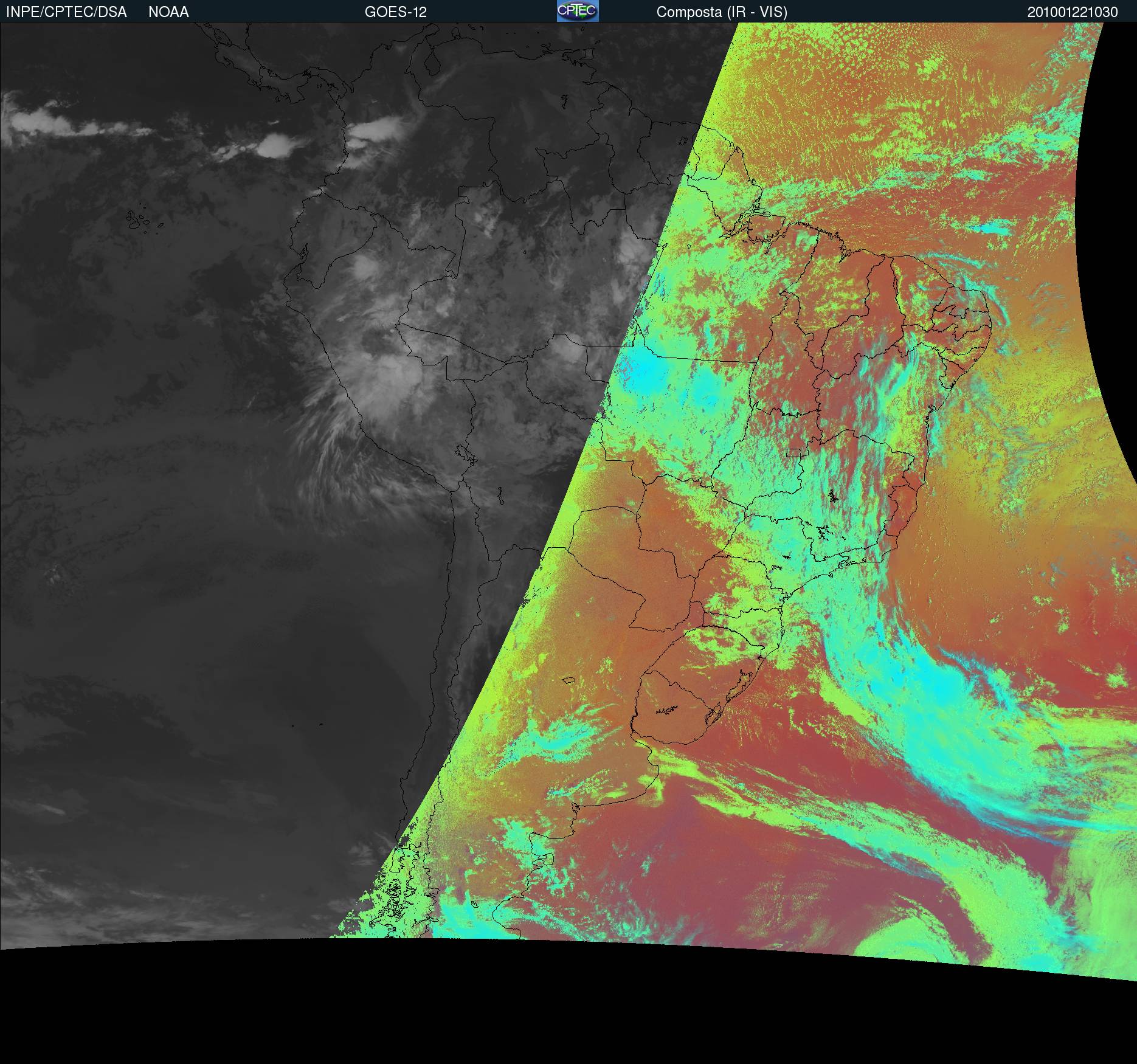Image resolution: width=1137 pixels, height=1064 pixels.
Task: Click the GOES-12 satellite label
Action: click(x=396, y=12)
